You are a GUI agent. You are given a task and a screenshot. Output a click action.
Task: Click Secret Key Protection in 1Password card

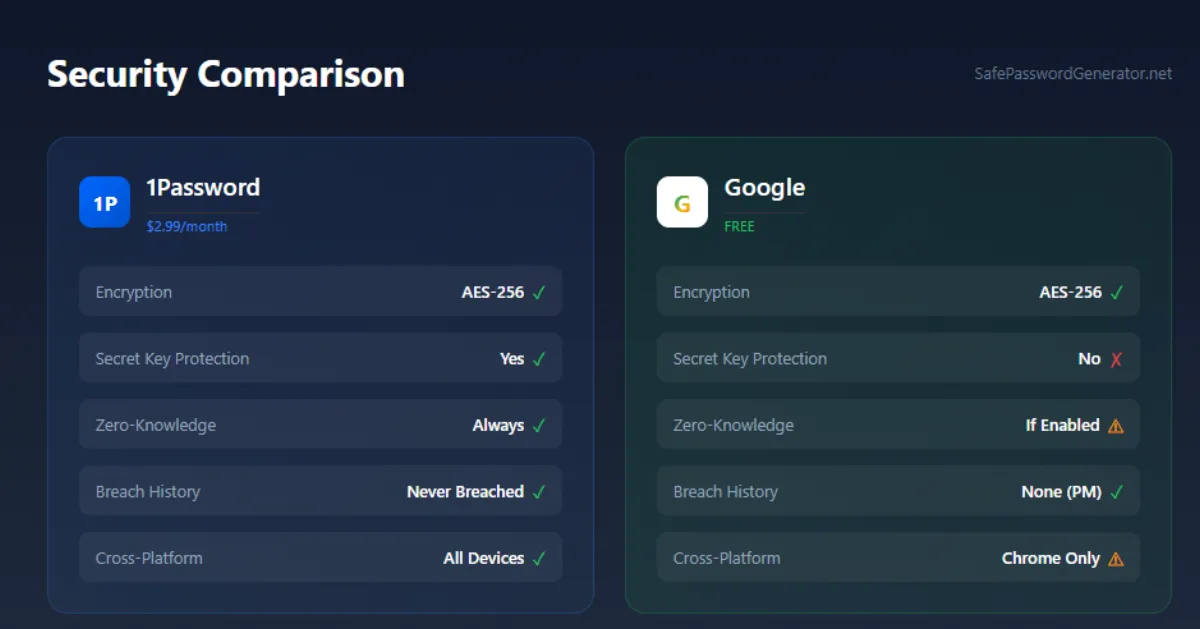click(172, 358)
